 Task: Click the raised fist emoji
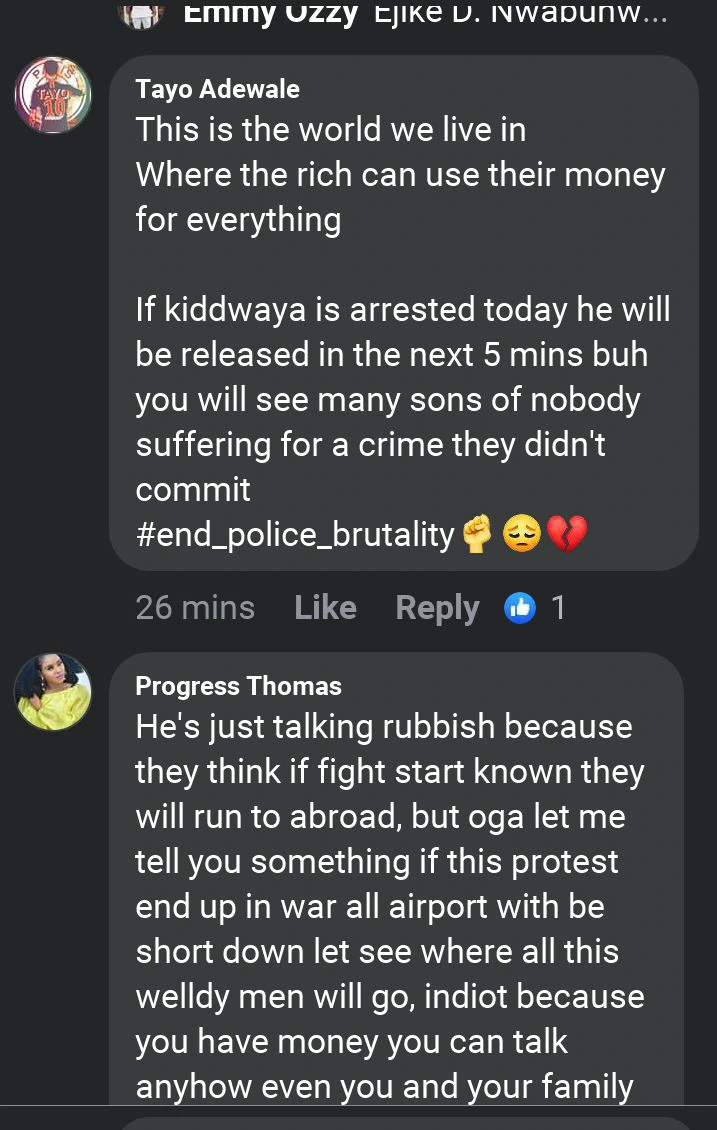click(x=479, y=536)
